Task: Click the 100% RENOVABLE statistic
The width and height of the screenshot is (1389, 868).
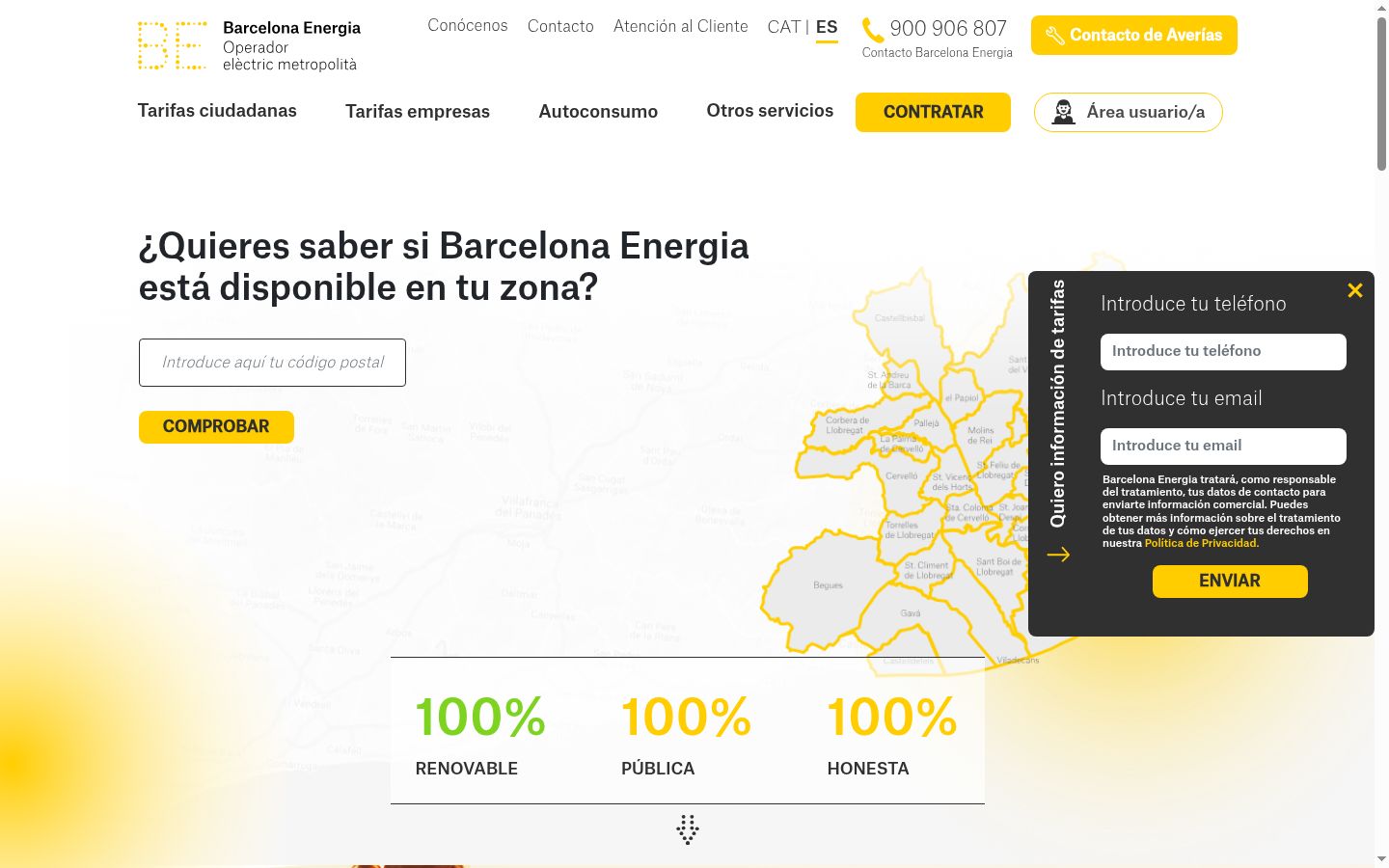Action: pos(480,734)
